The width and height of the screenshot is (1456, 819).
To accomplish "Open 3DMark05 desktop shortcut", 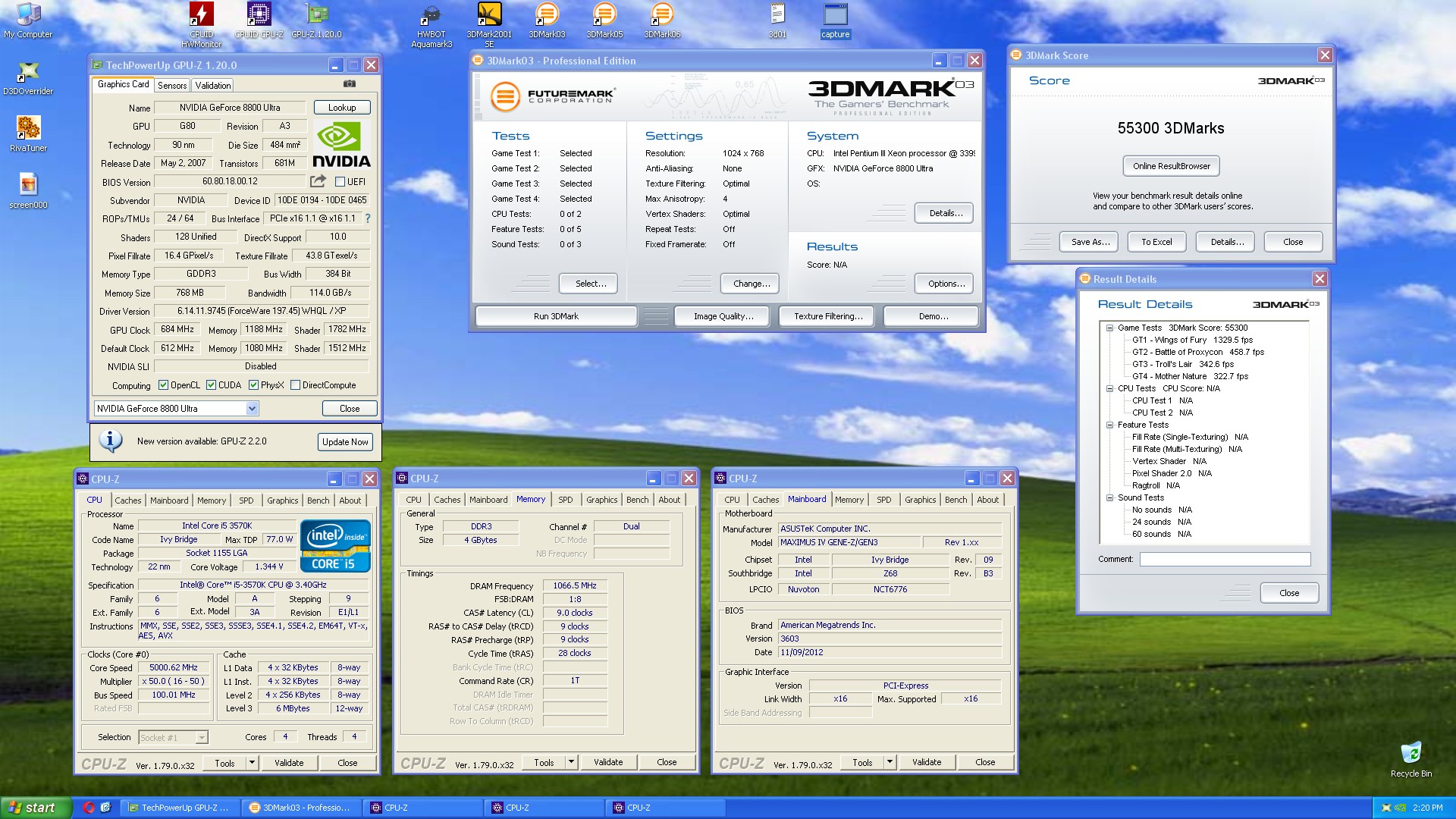I will point(604,20).
